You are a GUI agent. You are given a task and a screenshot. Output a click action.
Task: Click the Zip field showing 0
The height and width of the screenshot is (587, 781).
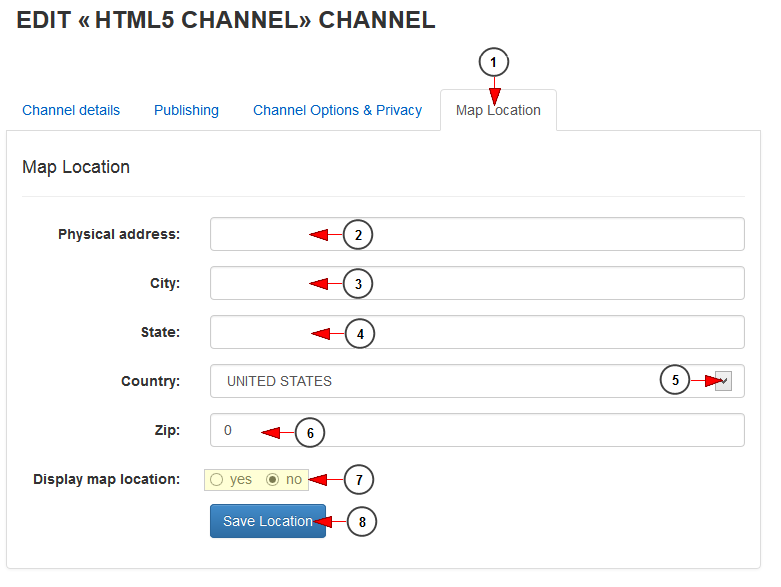(x=477, y=430)
